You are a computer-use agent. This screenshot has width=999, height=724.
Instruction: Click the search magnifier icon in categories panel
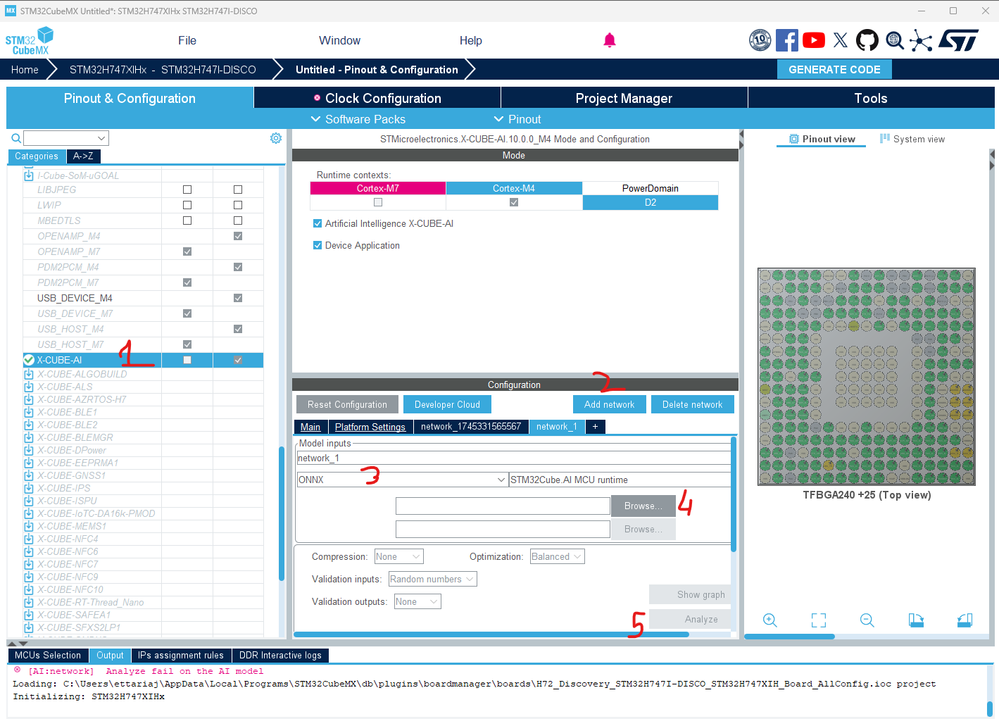pyautogui.click(x=16, y=138)
